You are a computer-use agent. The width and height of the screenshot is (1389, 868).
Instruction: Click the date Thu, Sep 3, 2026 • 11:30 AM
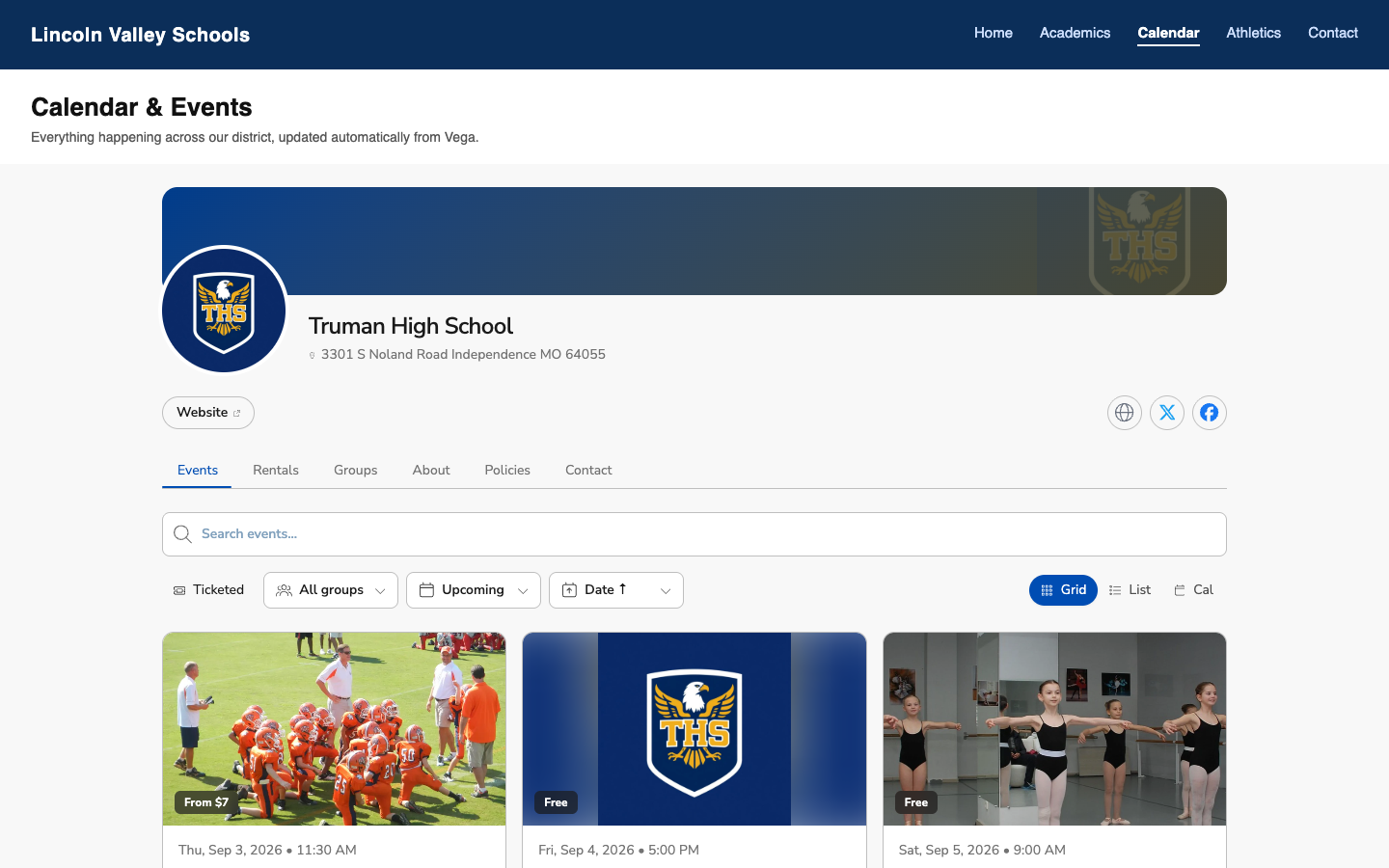tap(267, 851)
